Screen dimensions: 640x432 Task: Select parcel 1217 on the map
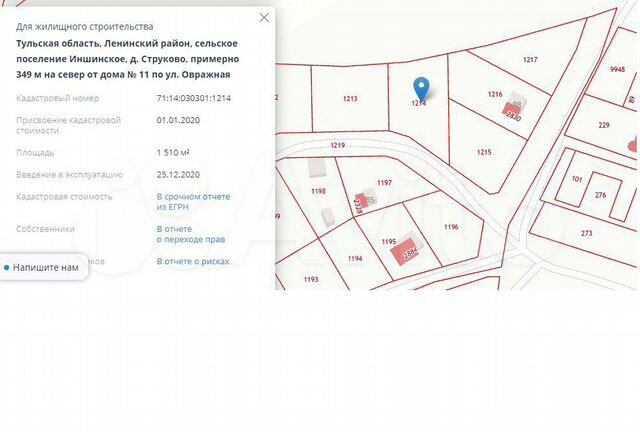530,60
